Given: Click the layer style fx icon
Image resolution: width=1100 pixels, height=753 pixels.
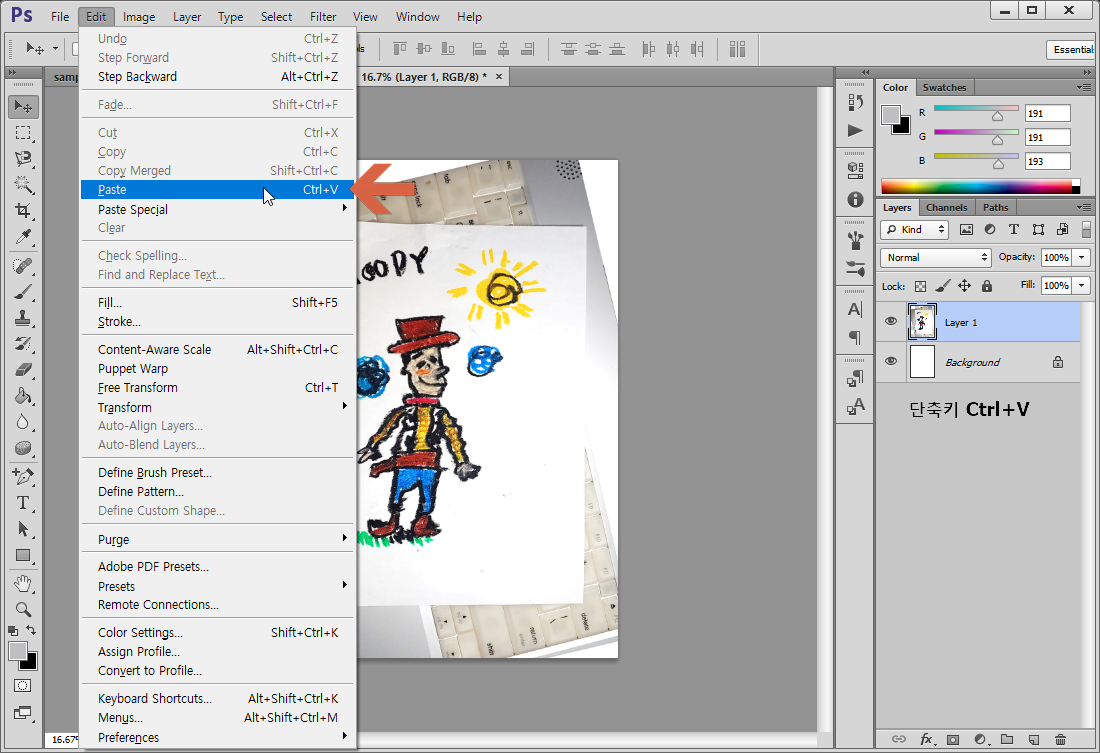Looking at the screenshot, I should (x=926, y=739).
